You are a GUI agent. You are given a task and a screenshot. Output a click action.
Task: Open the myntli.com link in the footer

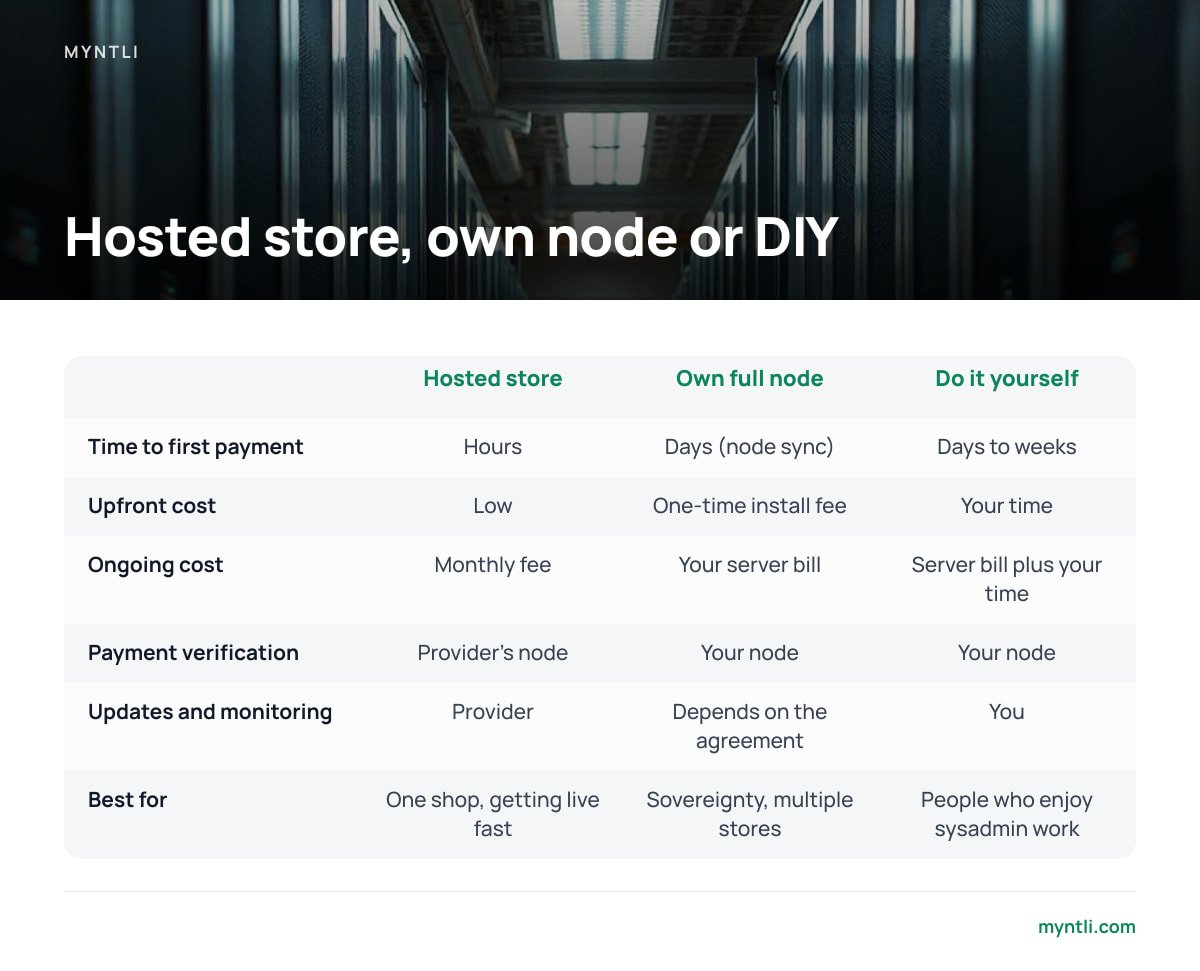click(1087, 927)
